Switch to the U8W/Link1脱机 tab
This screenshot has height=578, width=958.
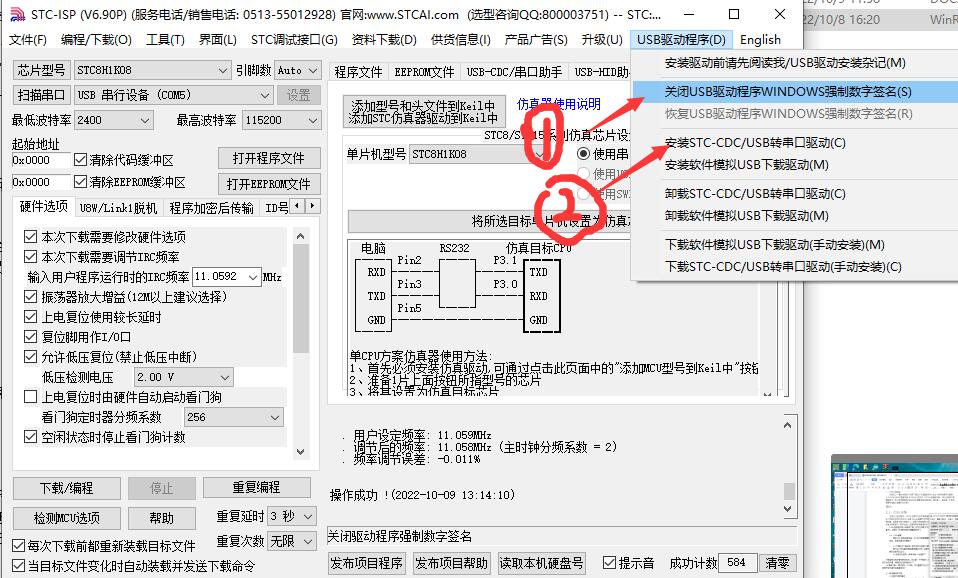click(x=118, y=208)
